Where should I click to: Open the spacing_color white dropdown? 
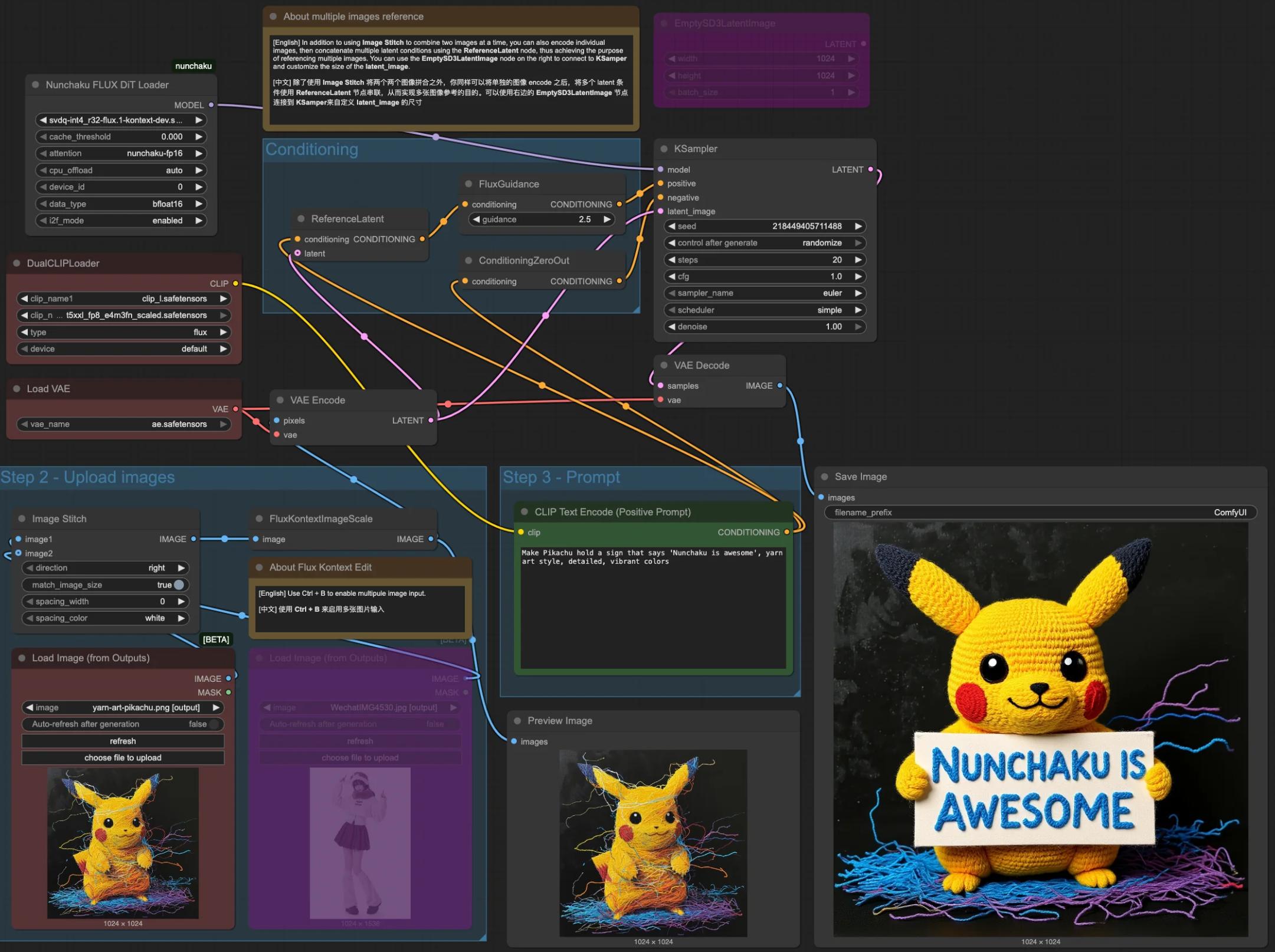106,618
